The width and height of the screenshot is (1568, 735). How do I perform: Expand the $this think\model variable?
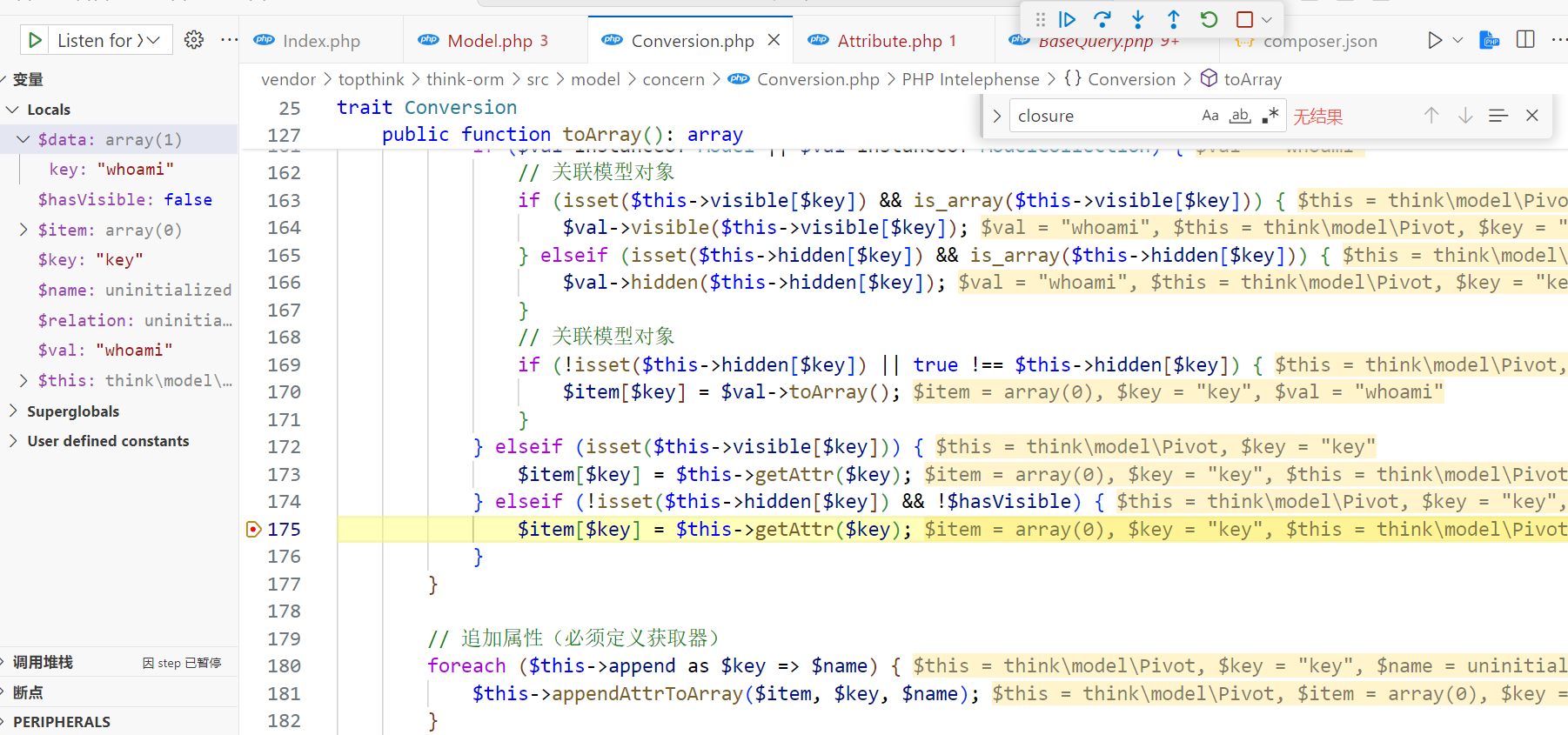[x=23, y=380]
